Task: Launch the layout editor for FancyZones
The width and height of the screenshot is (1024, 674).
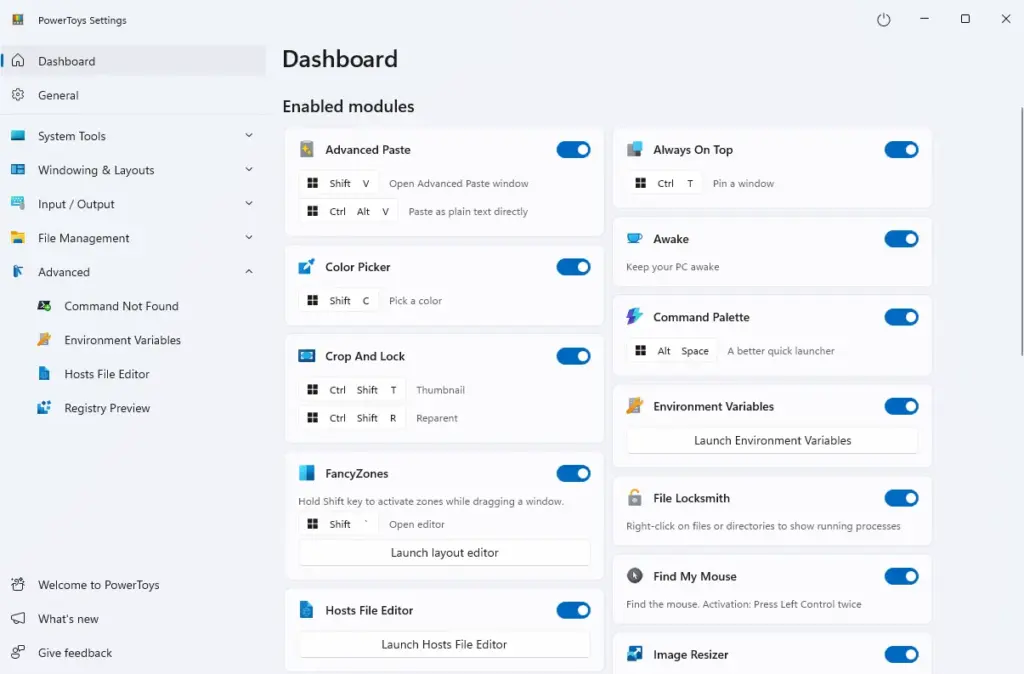Action: [x=443, y=552]
